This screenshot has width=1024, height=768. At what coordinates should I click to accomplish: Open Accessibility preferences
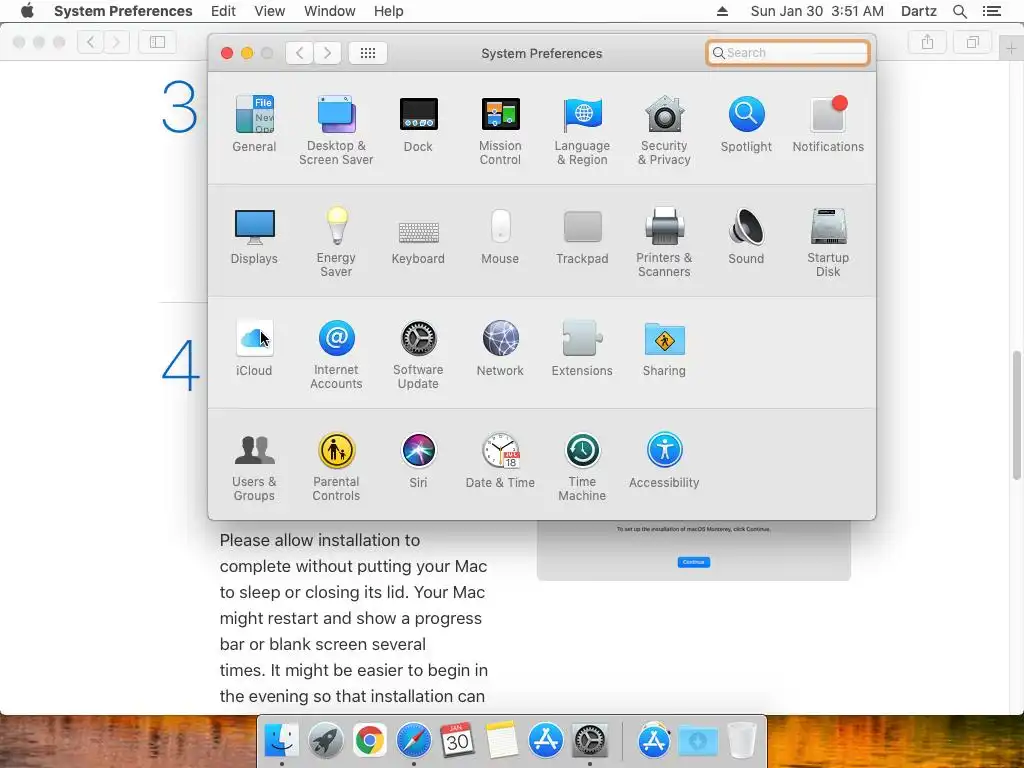[664, 460]
